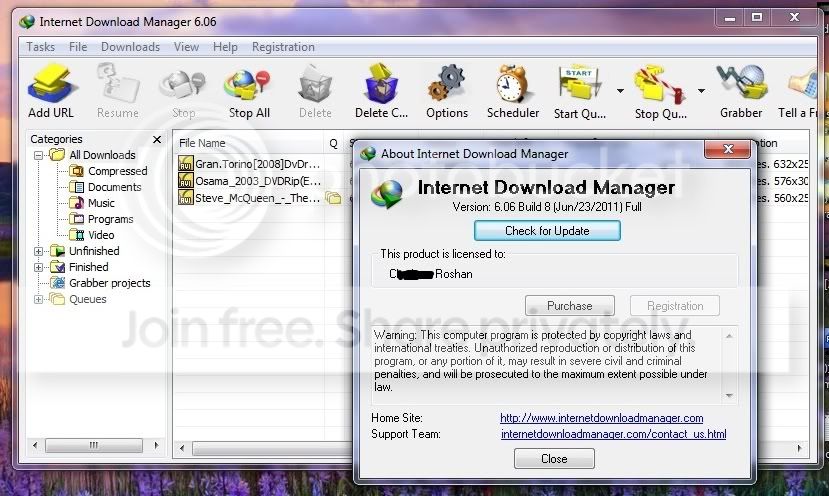829x496 pixels.
Task: Click the AVI icon of Osama_2003 file
Action: [186, 180]
